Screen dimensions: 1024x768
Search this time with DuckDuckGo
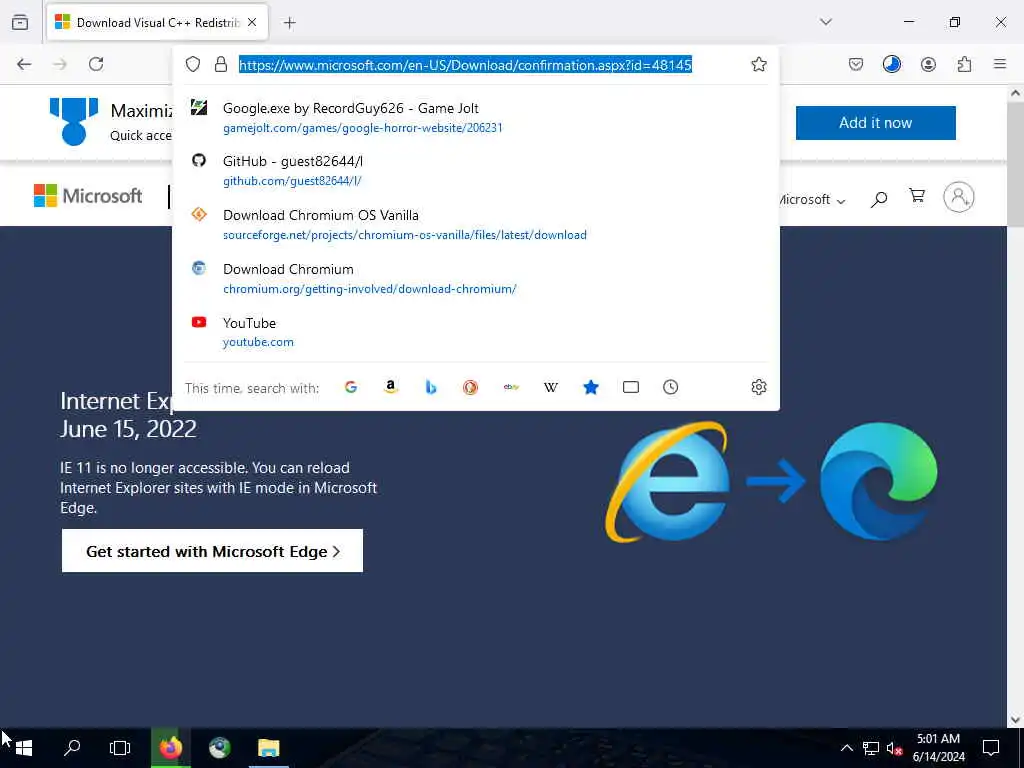pos(470,387)
